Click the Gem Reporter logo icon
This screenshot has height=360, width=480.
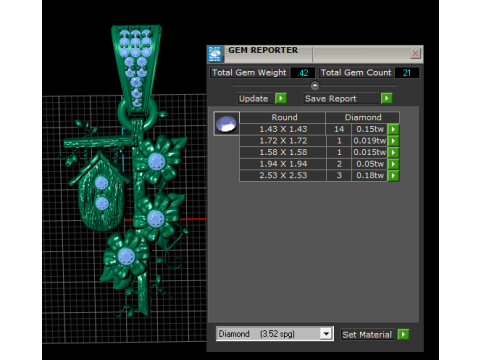click(x=215, y=54)
